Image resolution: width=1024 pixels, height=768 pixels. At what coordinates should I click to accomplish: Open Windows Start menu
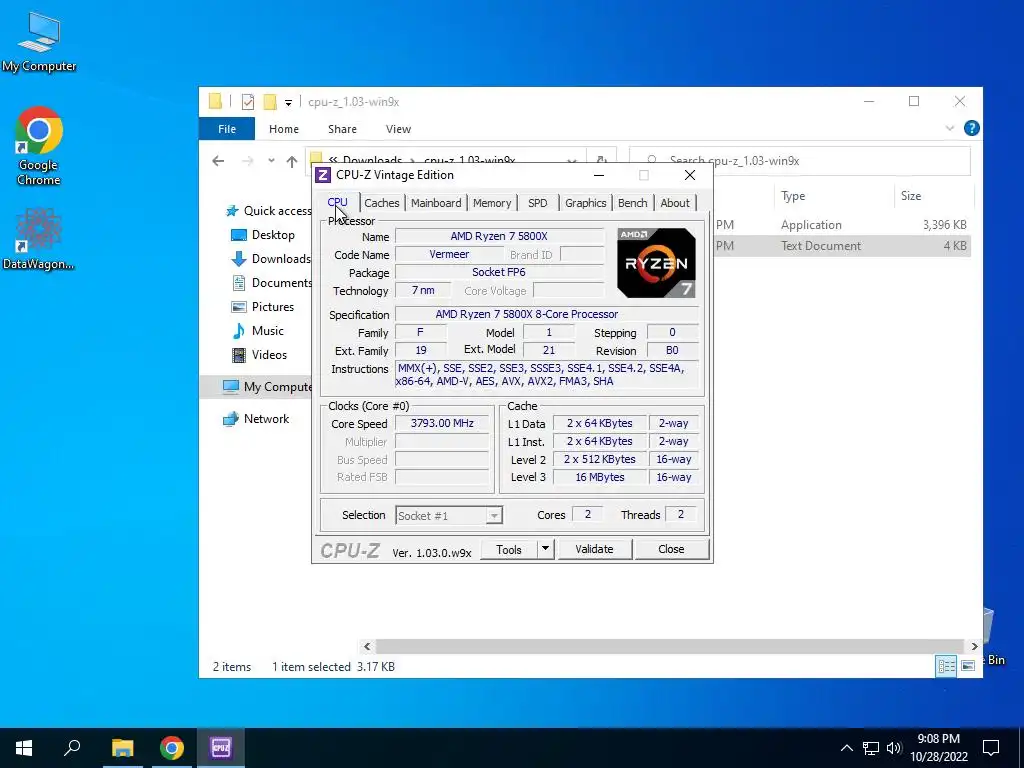click(24, 748)
